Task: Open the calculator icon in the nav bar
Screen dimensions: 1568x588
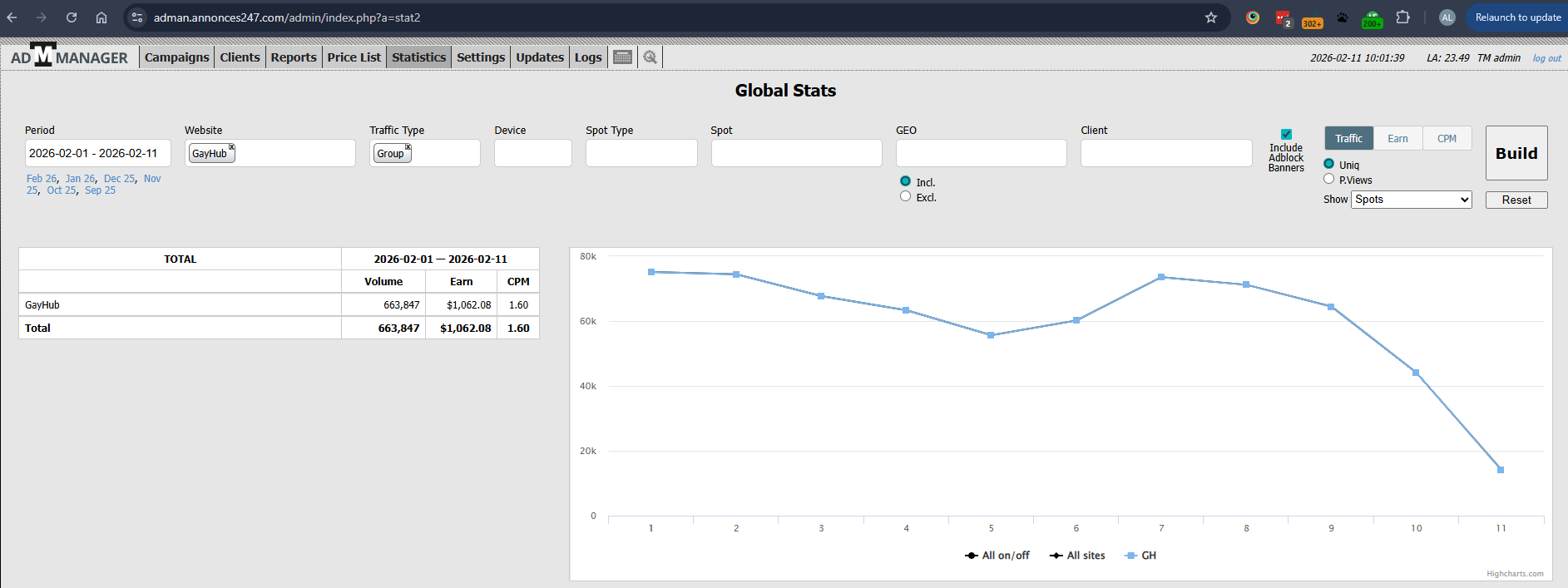Action: pyautogui.click(x=622, y=57)
